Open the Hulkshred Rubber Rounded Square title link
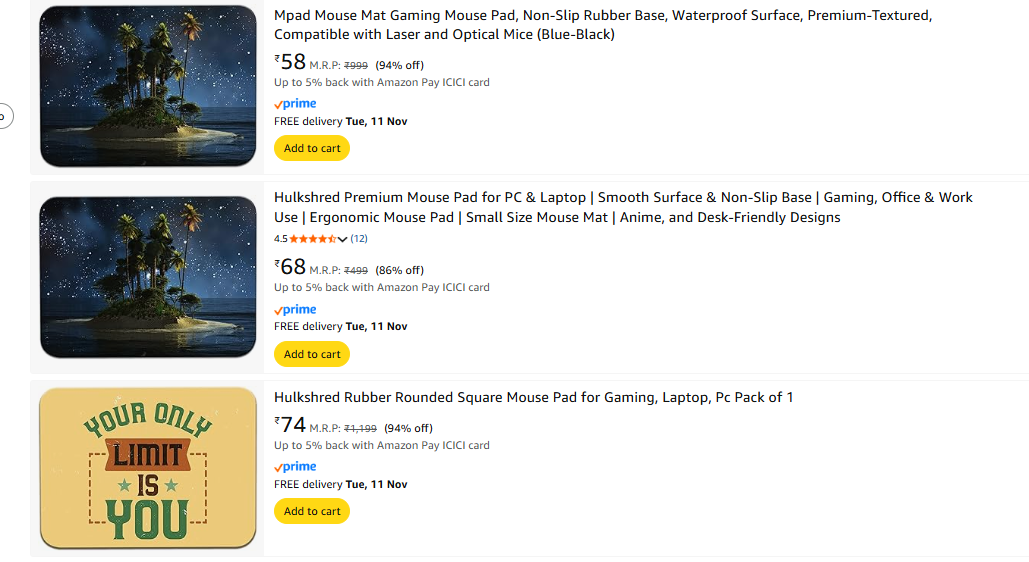1029x562 pixels. (x=533, y=397)
